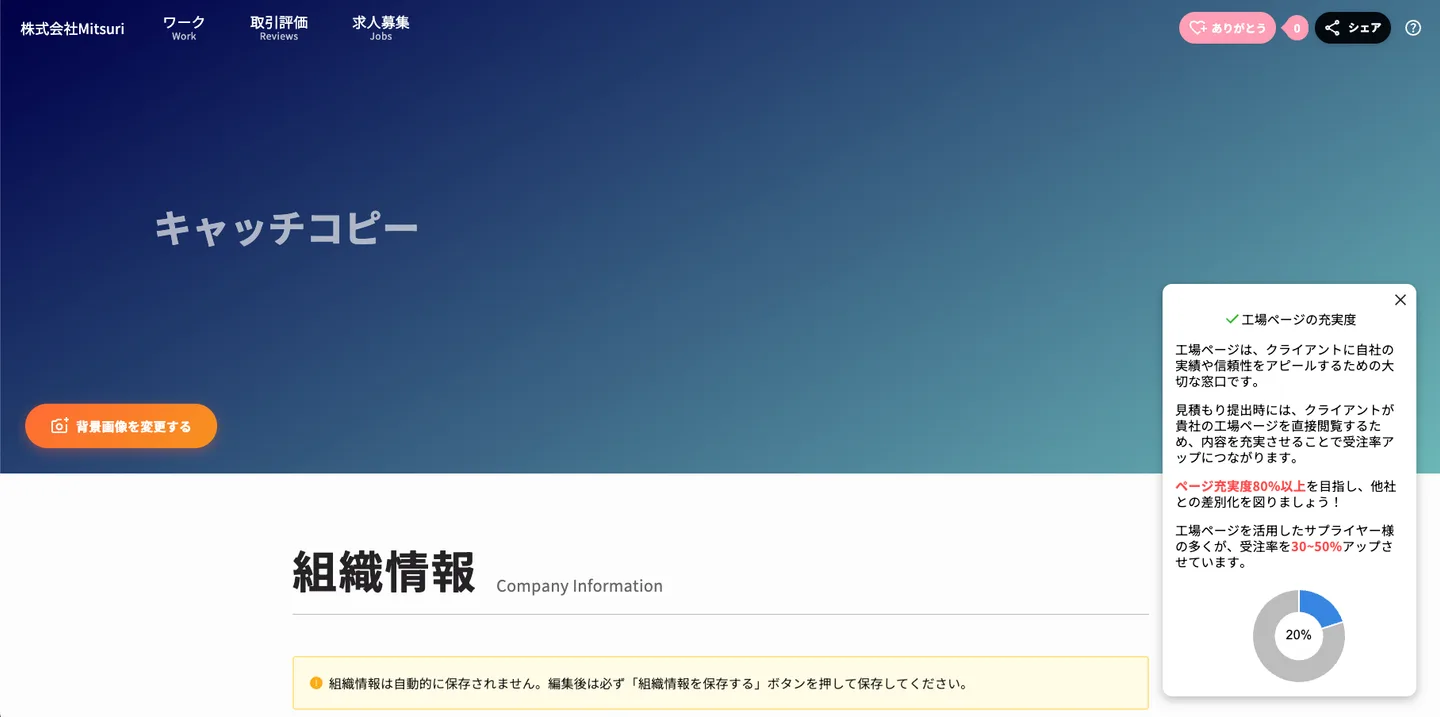This screenshot has height=717, width=1440.
Task: Switch to the 求人募集 Jobs tab
Action: [x=381, y=28]
